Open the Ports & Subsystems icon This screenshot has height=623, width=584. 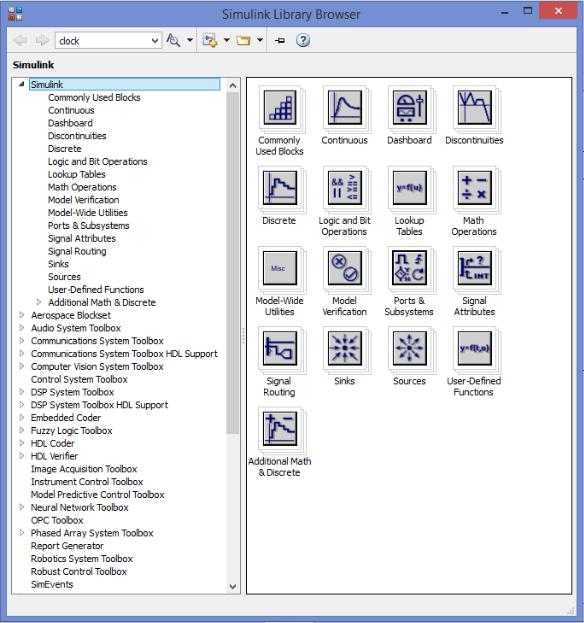(x=410, y=268)
